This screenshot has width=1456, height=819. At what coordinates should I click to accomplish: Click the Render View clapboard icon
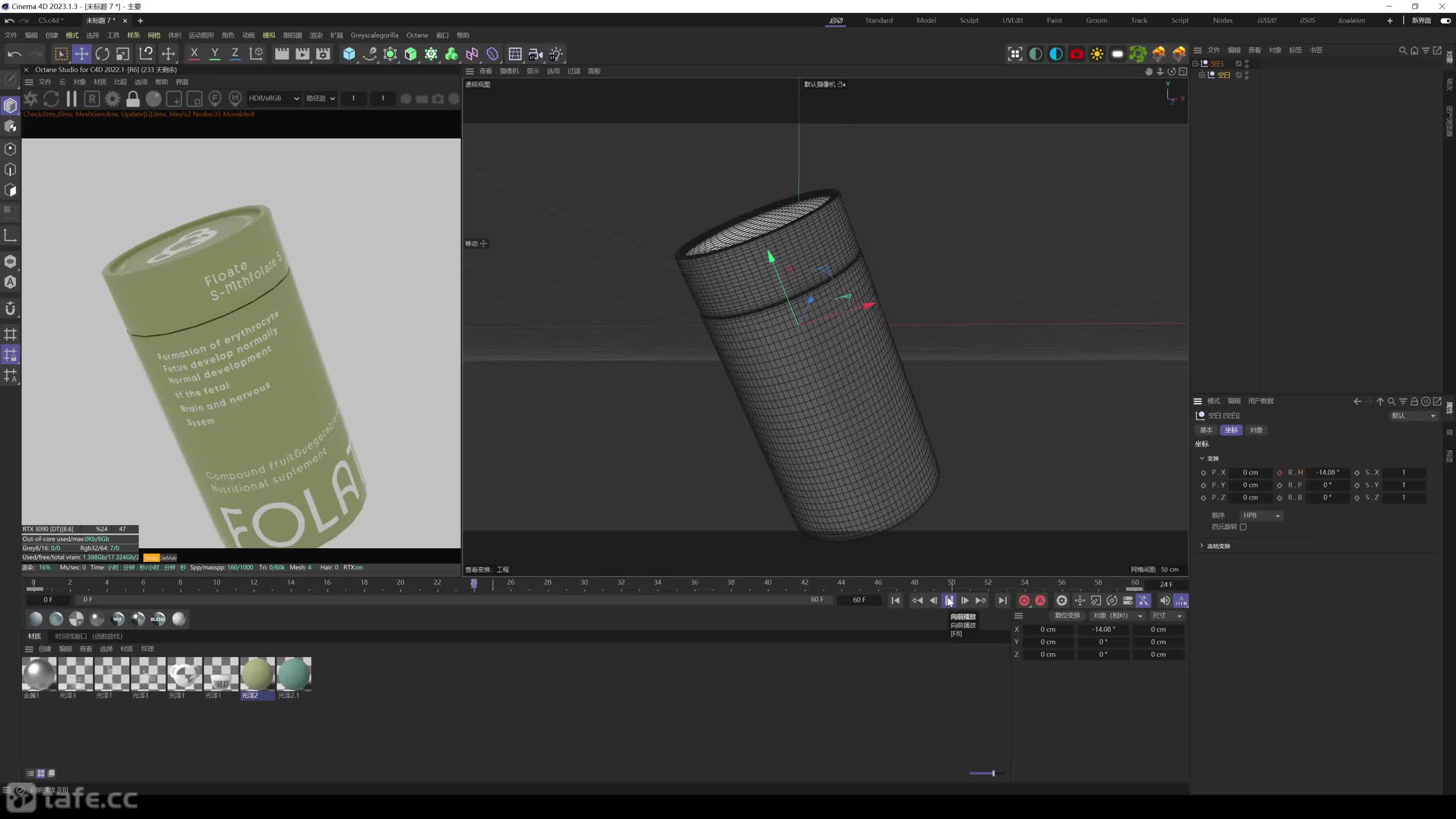coord(282,54)
